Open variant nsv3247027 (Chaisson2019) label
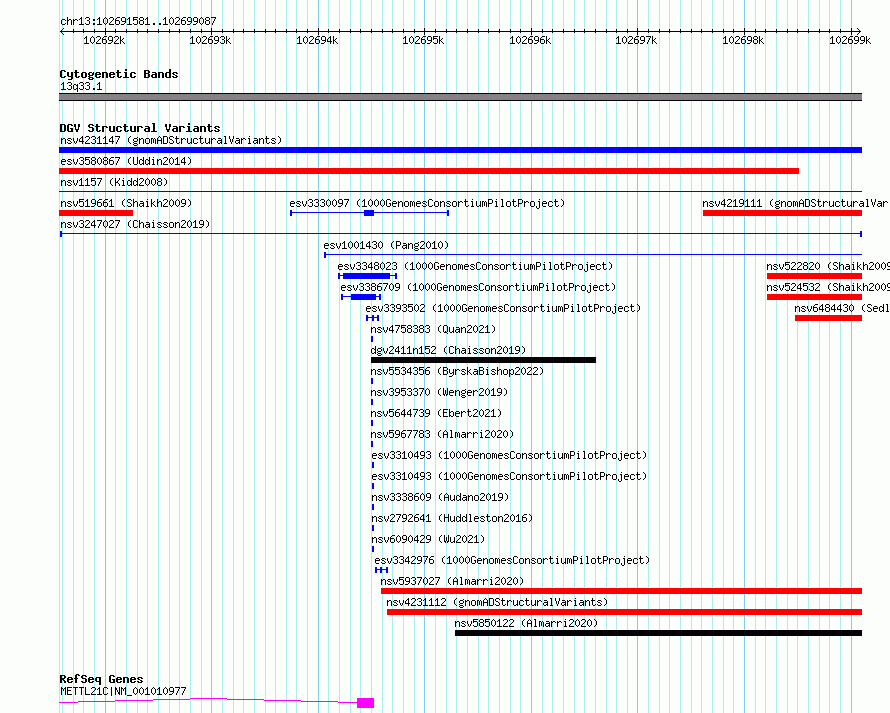890x713 pixels. click(x=135, y=224)
